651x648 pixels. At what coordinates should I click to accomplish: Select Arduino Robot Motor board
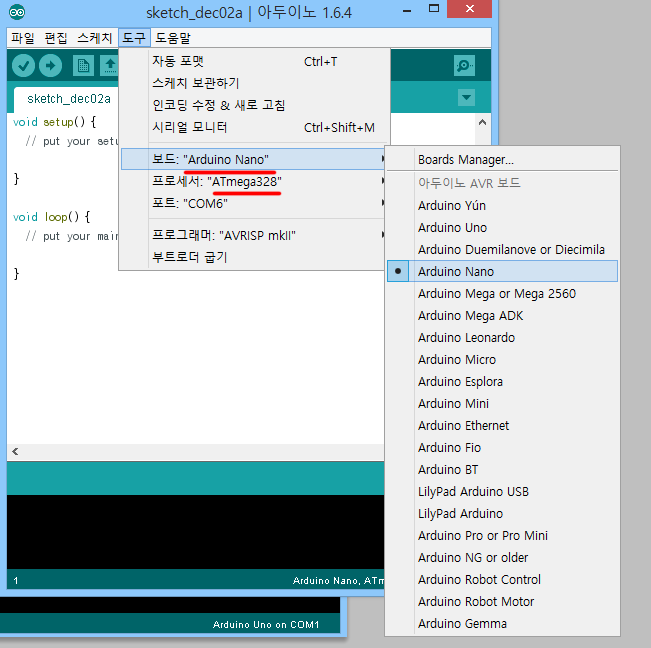[502, 602]
